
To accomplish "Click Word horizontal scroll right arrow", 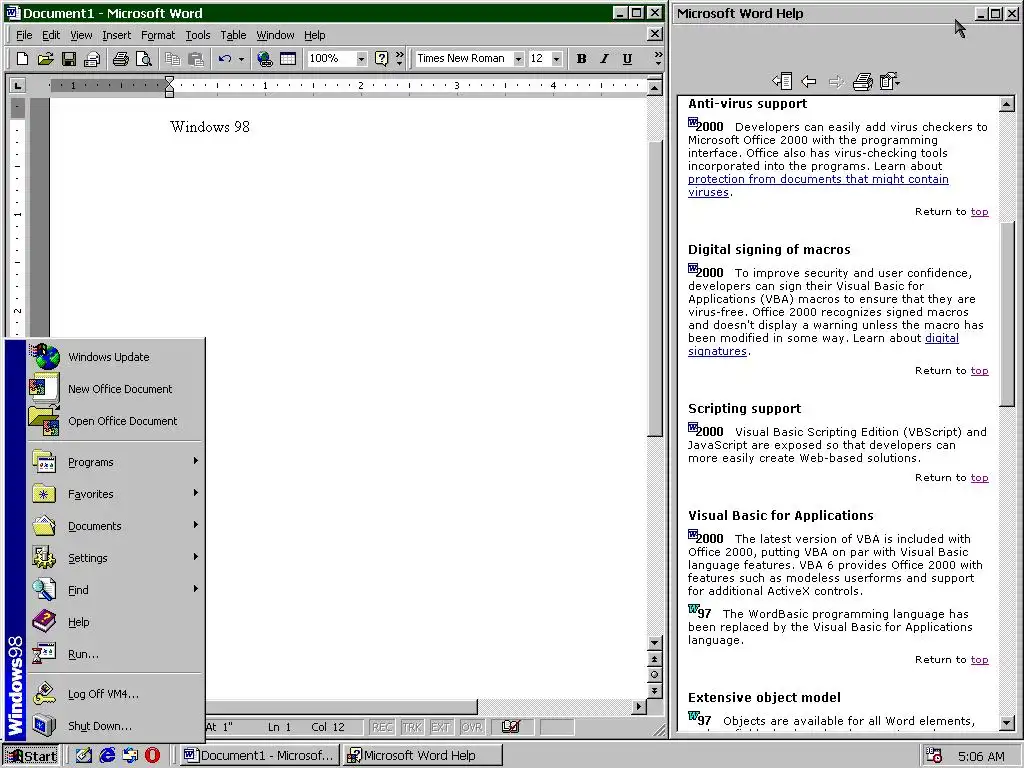I will tap(639, 706).
